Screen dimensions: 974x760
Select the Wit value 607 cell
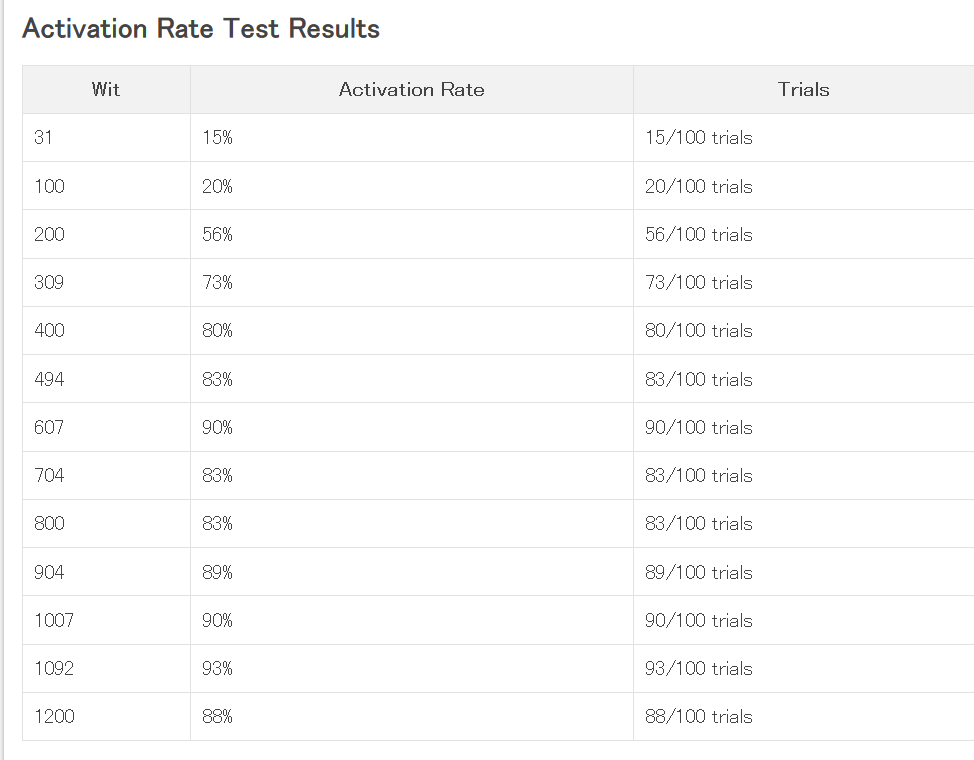106,427
